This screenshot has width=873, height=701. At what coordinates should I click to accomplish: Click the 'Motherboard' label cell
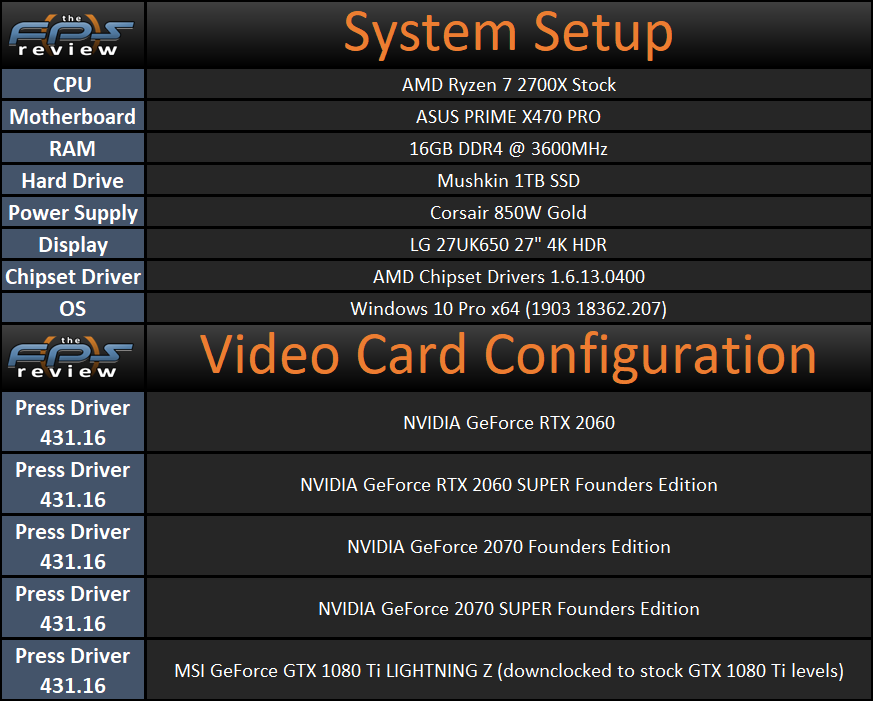(x=73, y=116)
